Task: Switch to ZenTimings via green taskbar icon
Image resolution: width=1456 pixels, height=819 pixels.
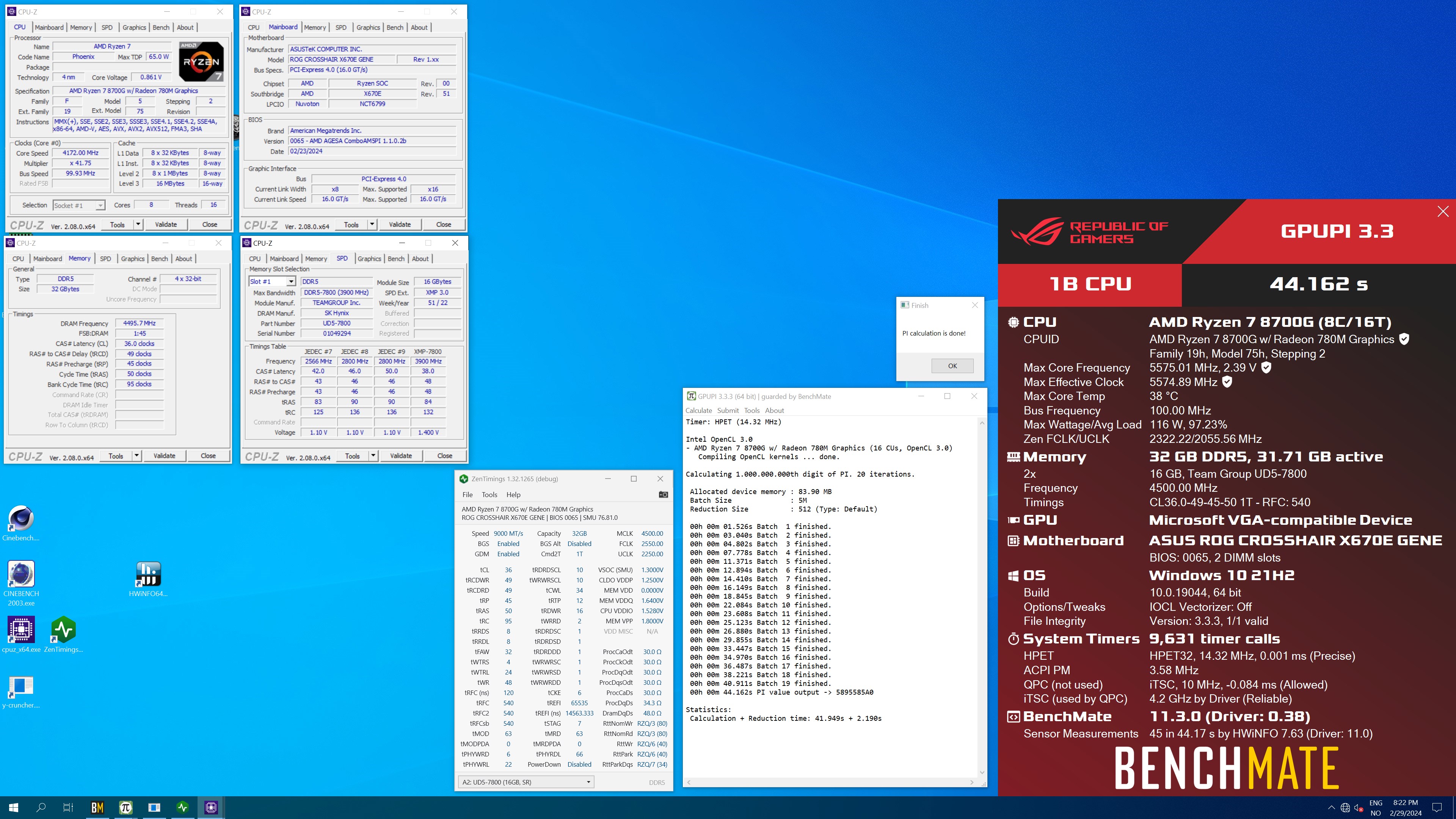Action: tap(182, 808)
